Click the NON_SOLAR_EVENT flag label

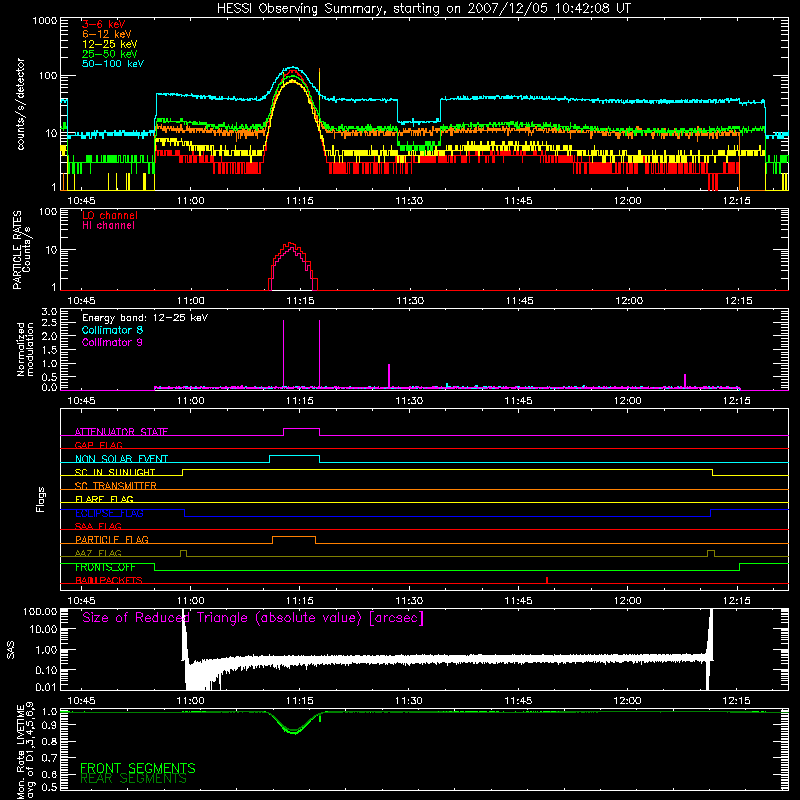coord(121,459)
